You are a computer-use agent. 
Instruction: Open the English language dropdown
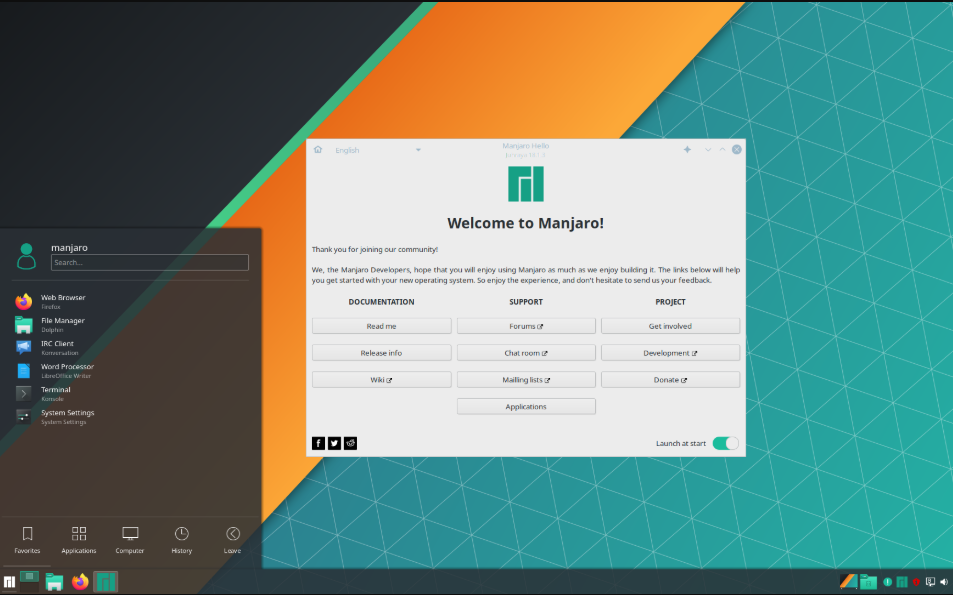377,150
